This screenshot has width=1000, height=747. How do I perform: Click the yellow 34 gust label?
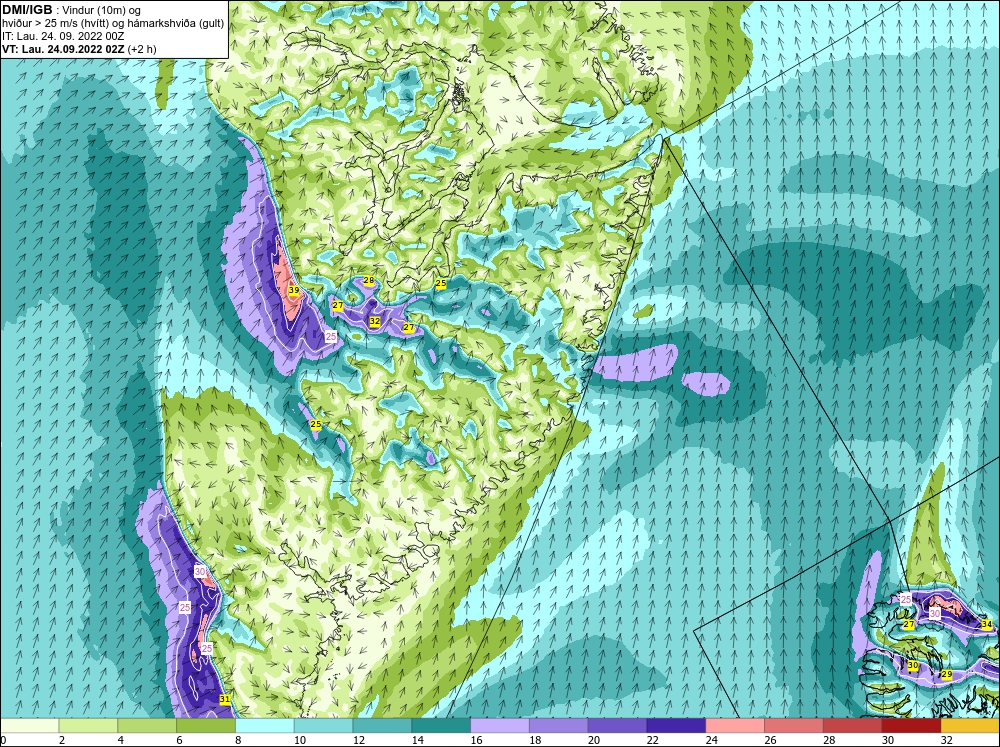[987, 624]
